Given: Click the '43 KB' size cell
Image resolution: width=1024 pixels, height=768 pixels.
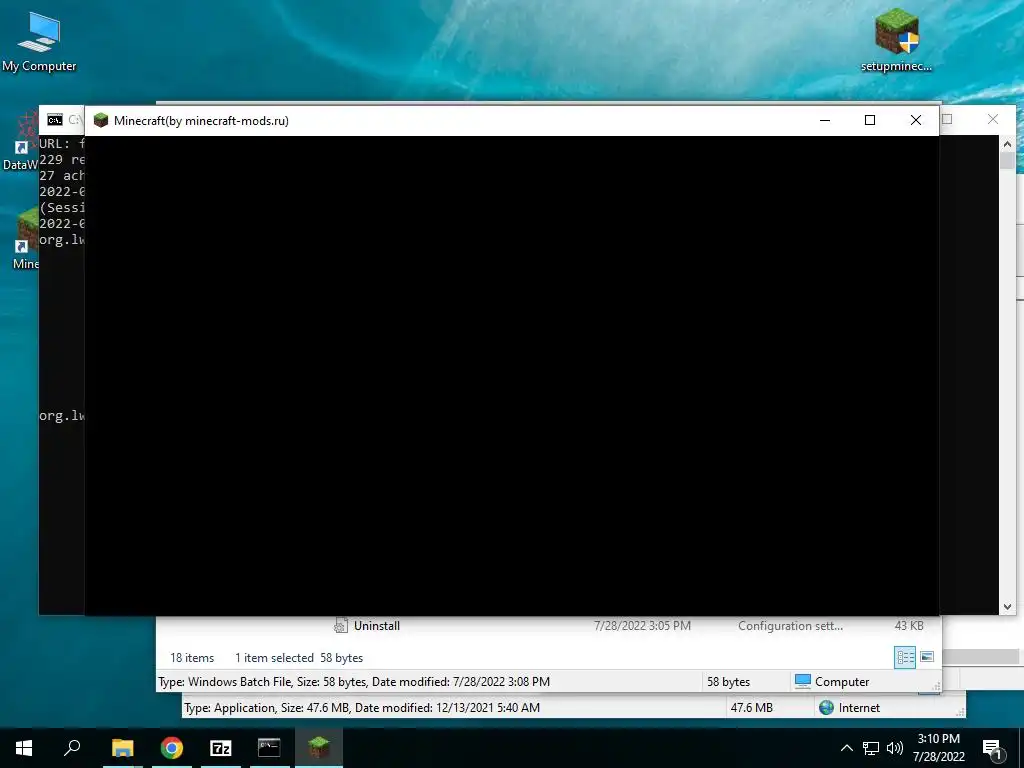Looking at the screenshot, I should (x=908, y=626).
